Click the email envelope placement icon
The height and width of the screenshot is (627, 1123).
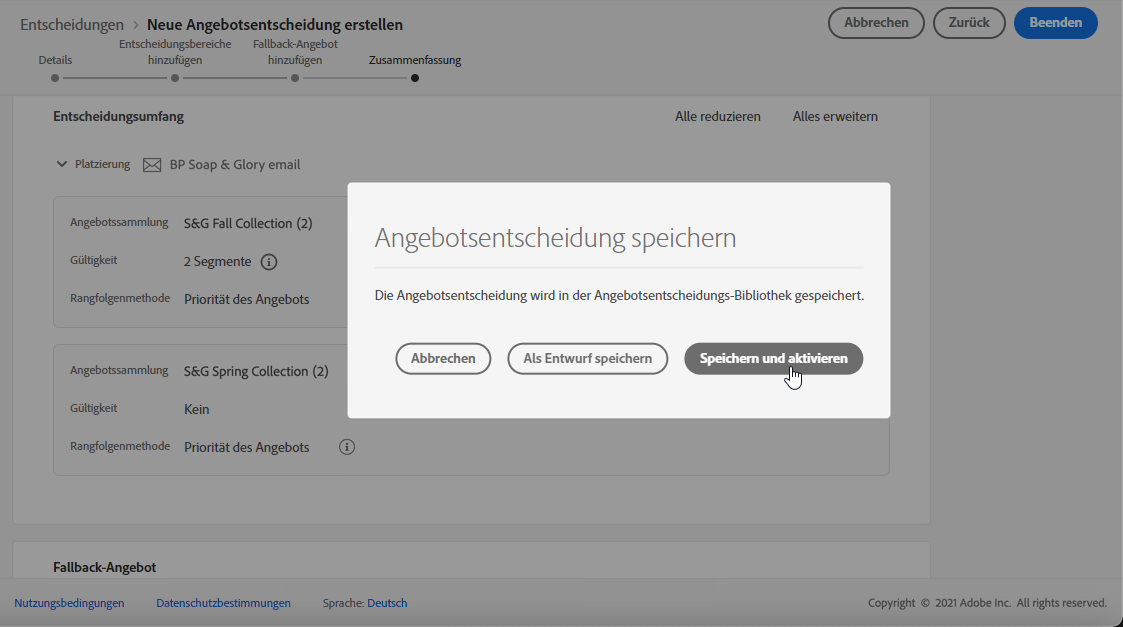152,165
